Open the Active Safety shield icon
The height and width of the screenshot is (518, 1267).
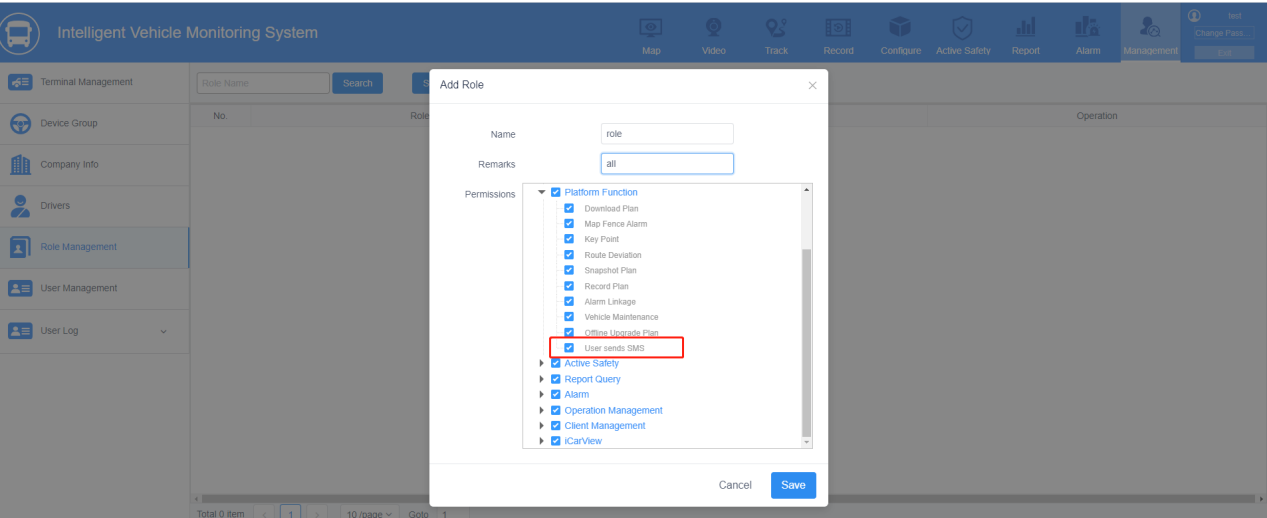[963, 29]
